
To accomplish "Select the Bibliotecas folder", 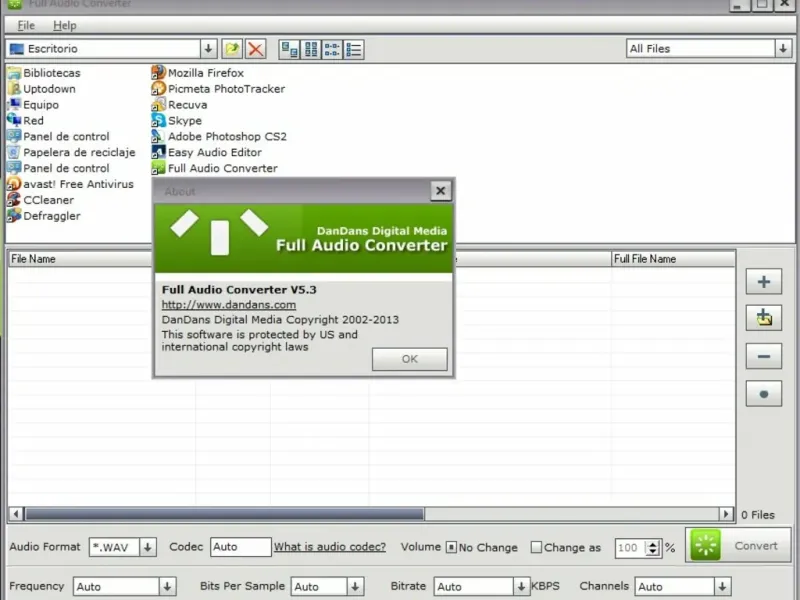I will coord(44,73).
